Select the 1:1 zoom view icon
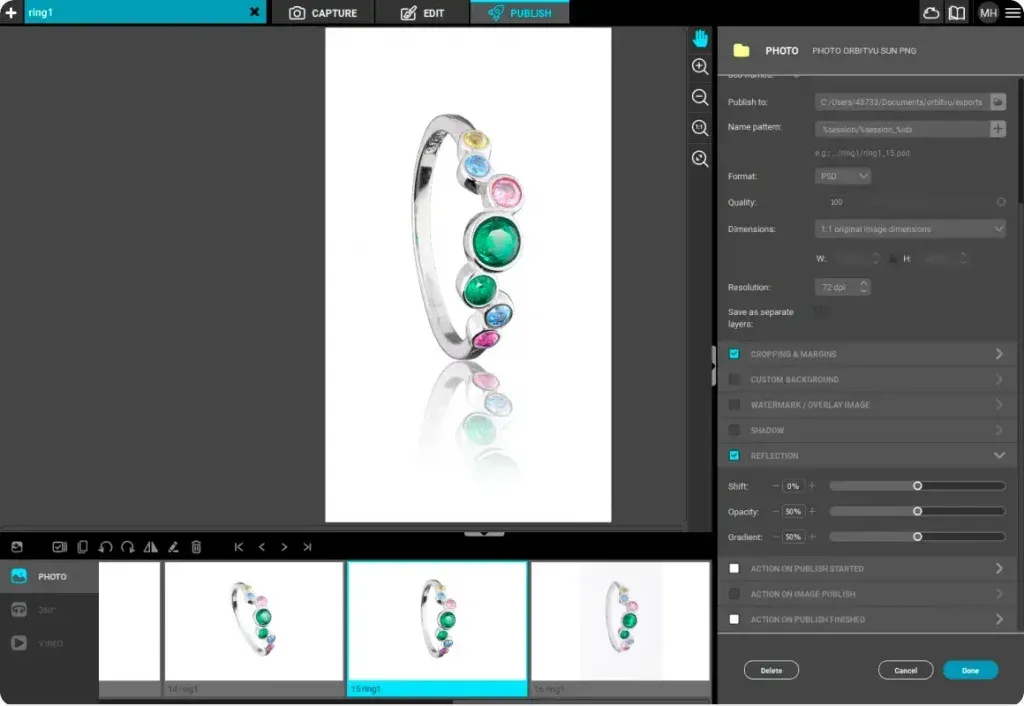The width and height of the screenshot is (1024, 706). point(700,127)
